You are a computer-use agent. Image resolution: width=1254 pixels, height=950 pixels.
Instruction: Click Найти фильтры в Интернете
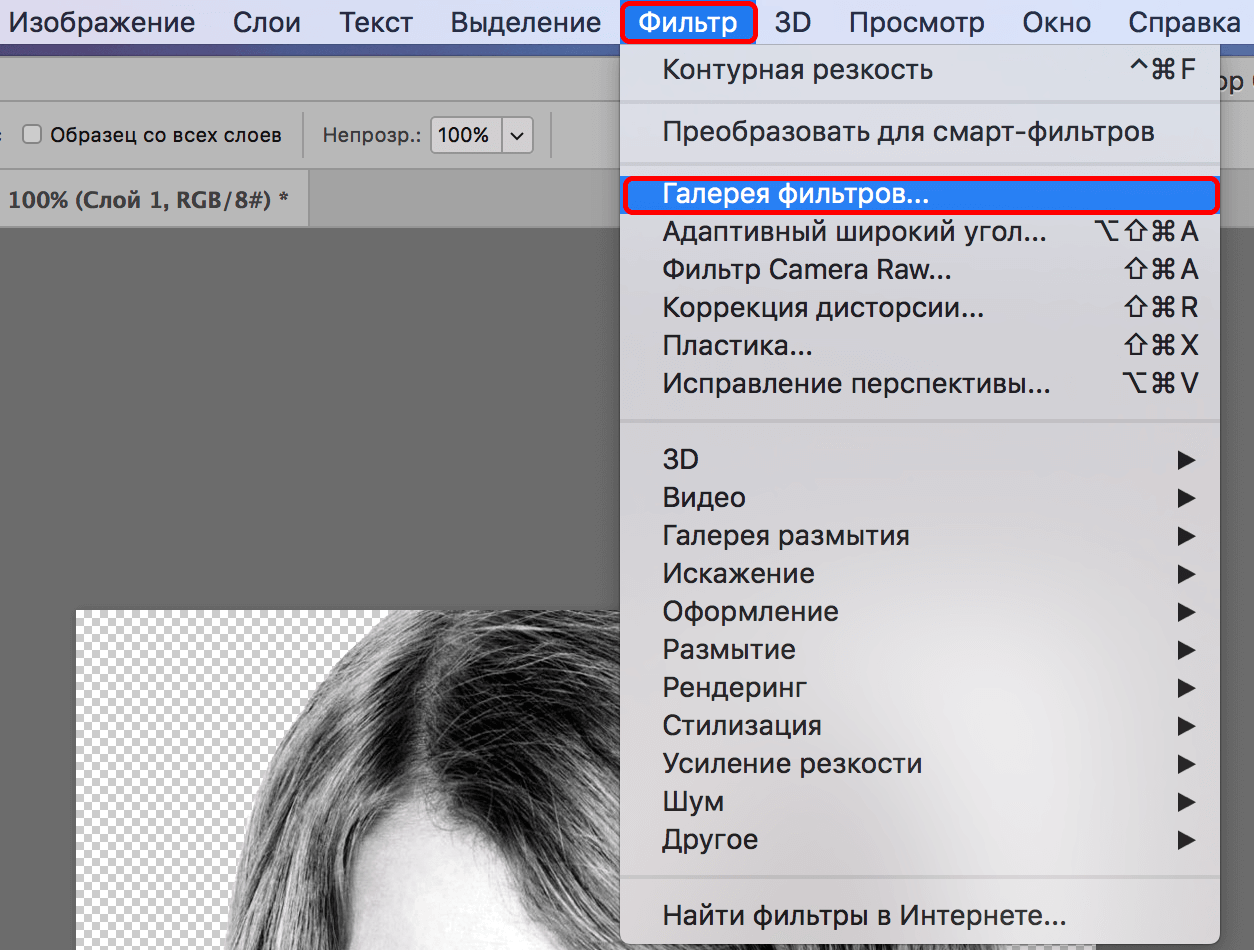click(x=864, y=915)
